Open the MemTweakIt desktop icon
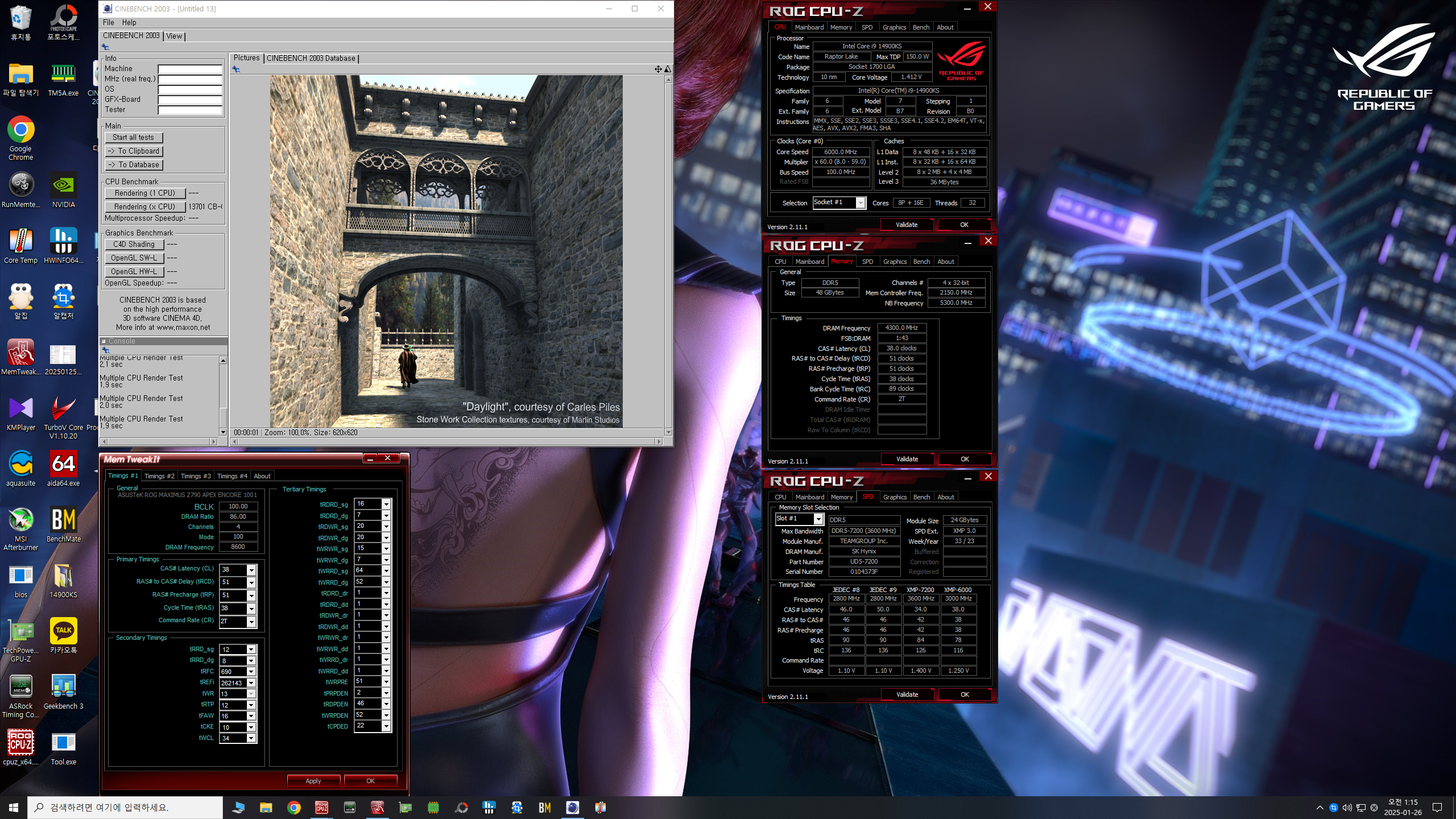This screenshot has height=819, width=1456. pyautogui.click(x=20, y=357)
